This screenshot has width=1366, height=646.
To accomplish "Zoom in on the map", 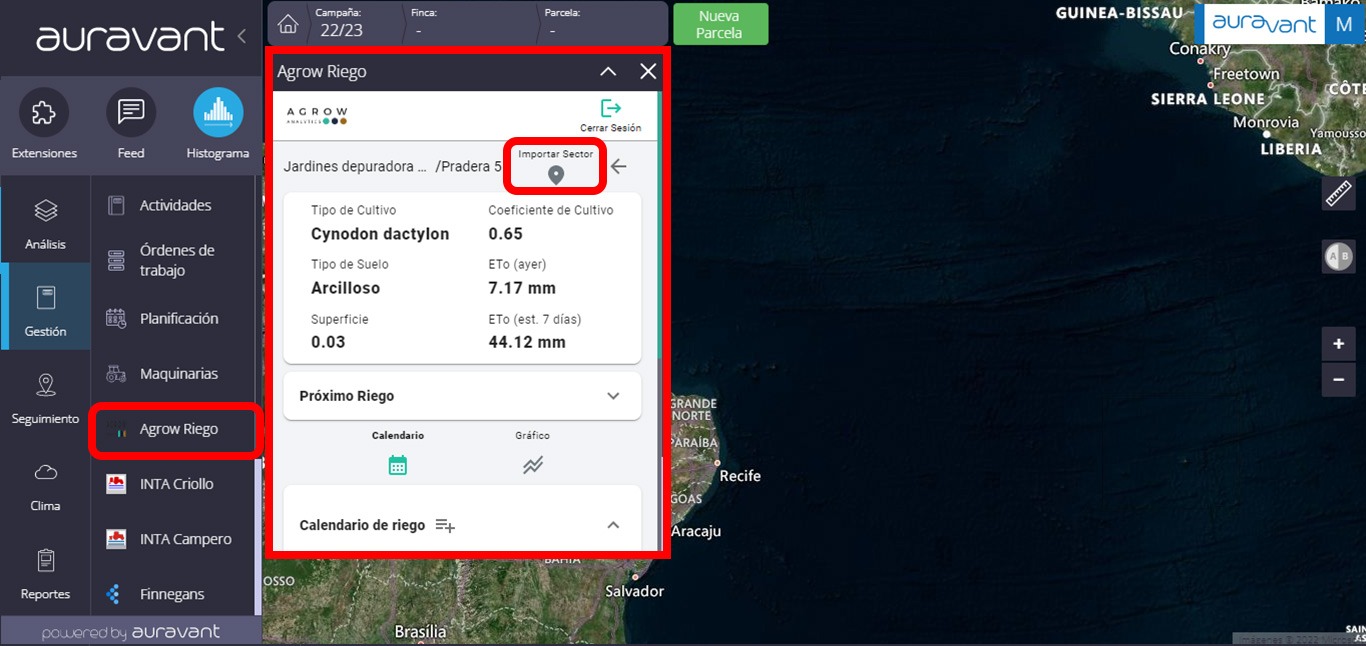I will [1339, 344].
